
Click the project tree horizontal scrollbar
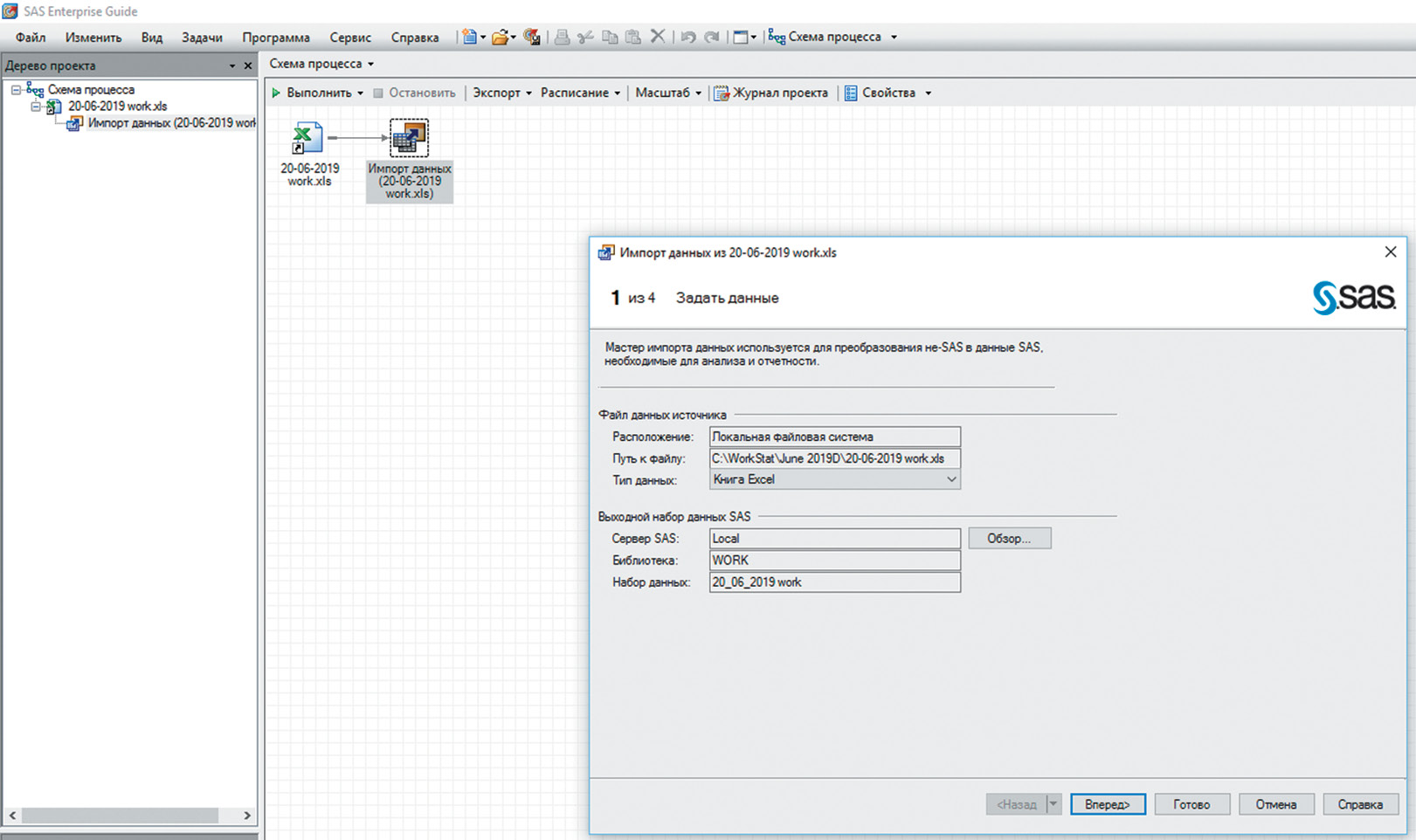click(x=121, y=815)
